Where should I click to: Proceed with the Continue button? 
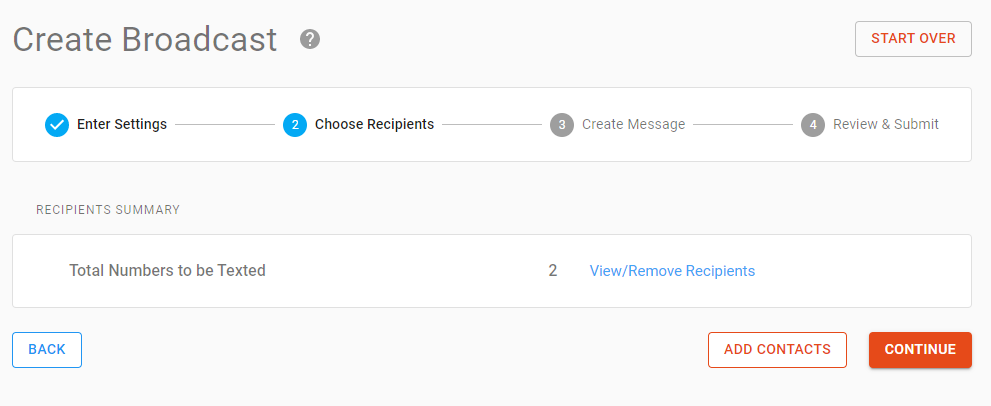[920, 350]
